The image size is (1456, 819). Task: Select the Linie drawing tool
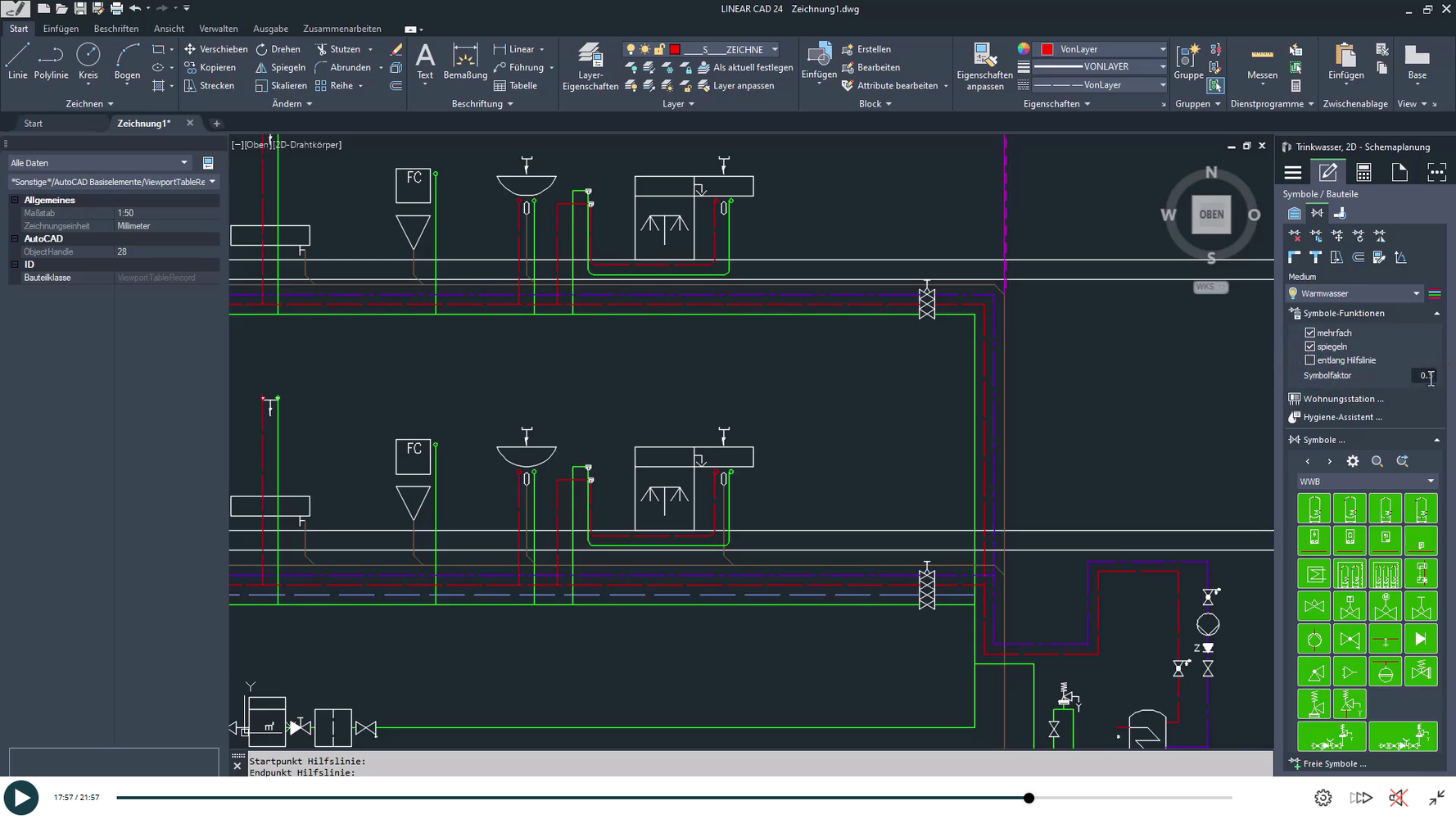point(17,62)
